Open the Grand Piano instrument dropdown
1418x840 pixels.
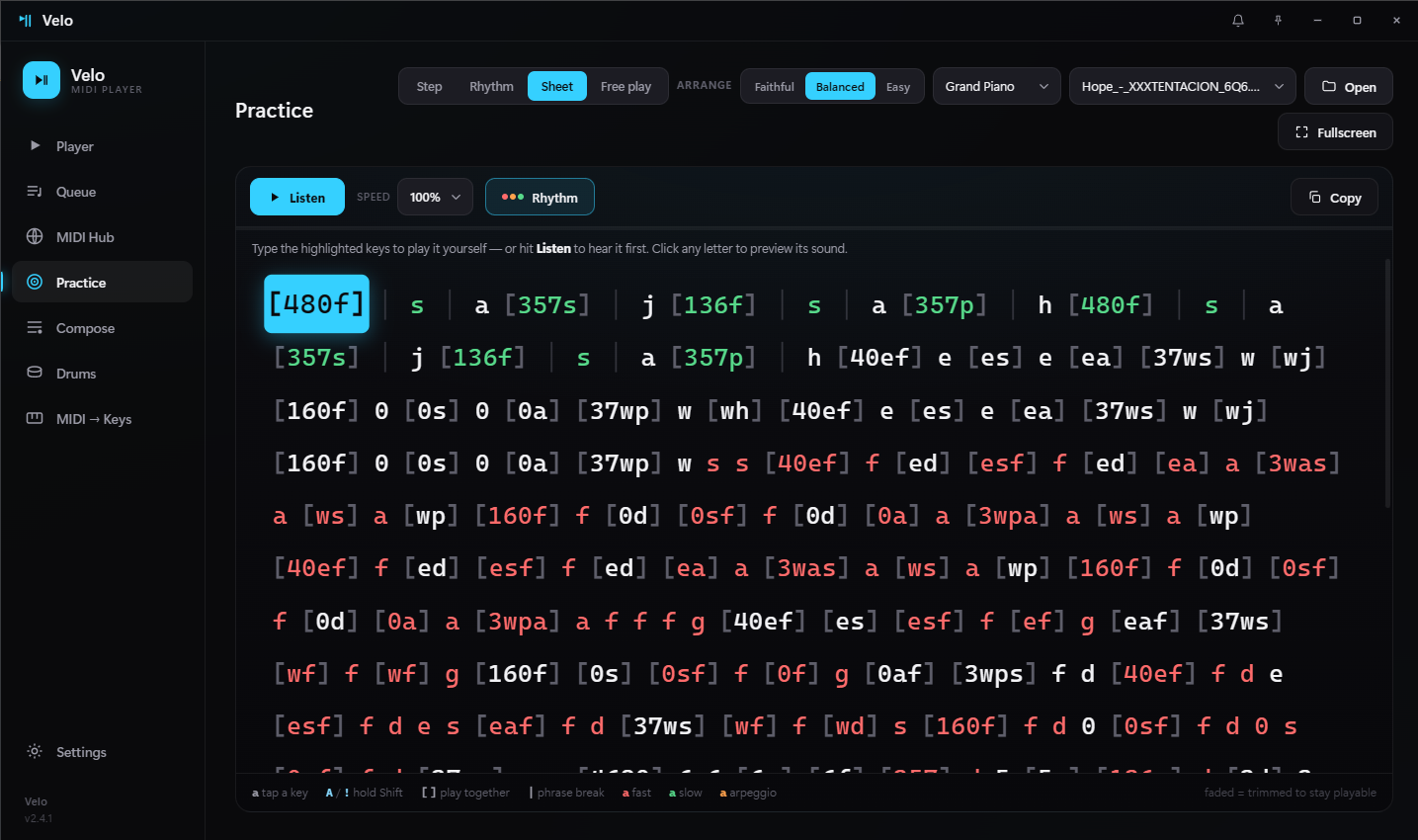tap(996, 86)
